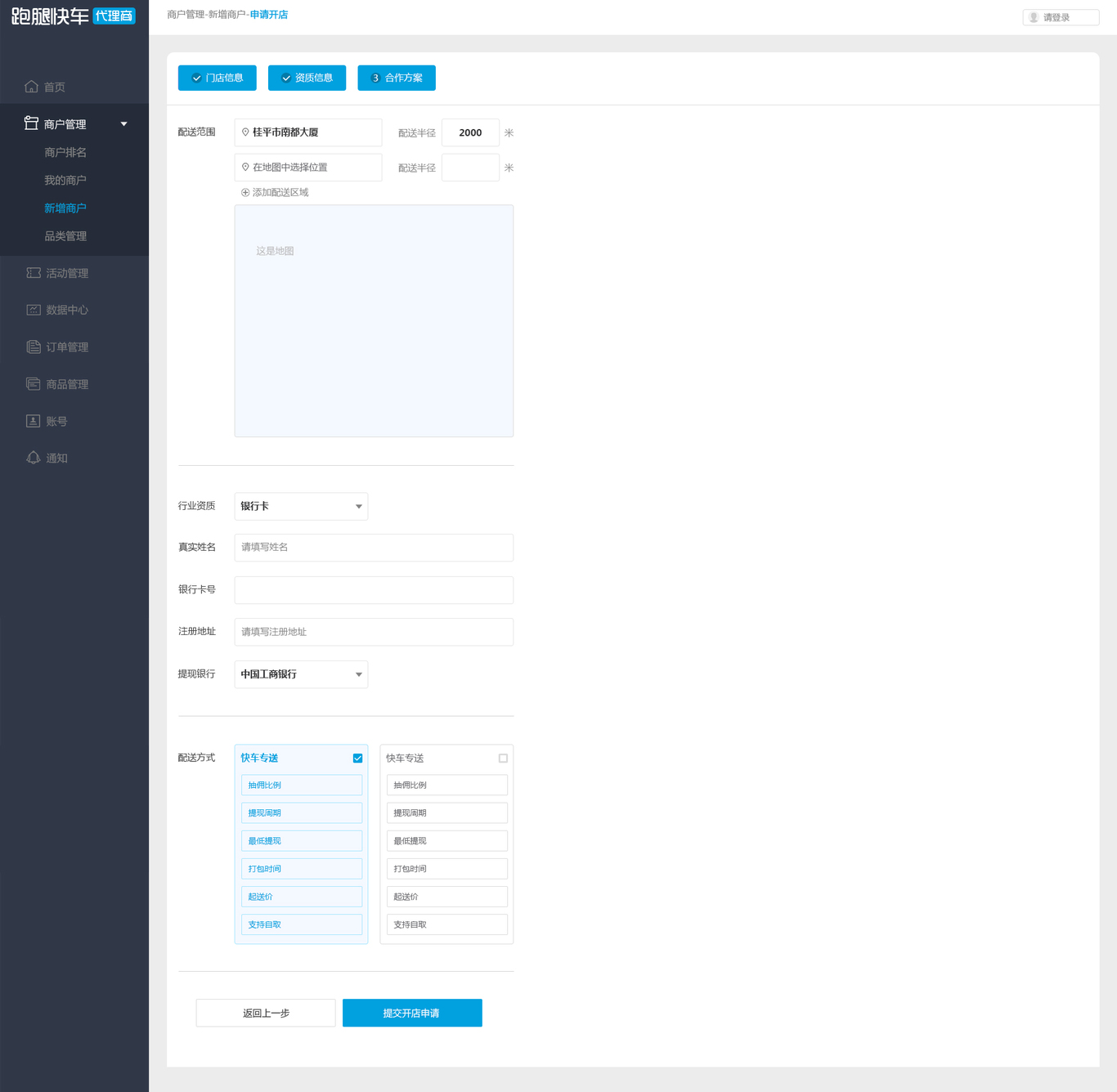
Task: Click the location pin icon in the 在地图中选择位置 field
Action: pyautogui.click(x=245, y=167)
